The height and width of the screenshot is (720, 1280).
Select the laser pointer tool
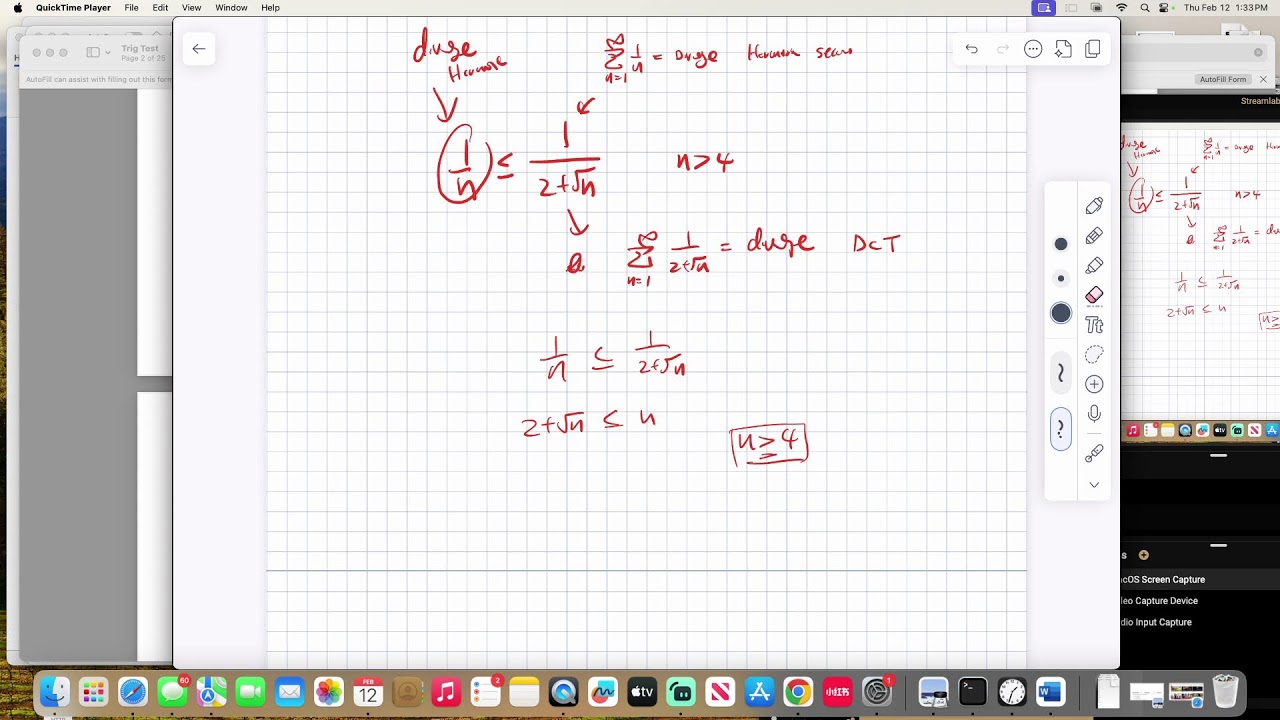tap(1094, 453)
